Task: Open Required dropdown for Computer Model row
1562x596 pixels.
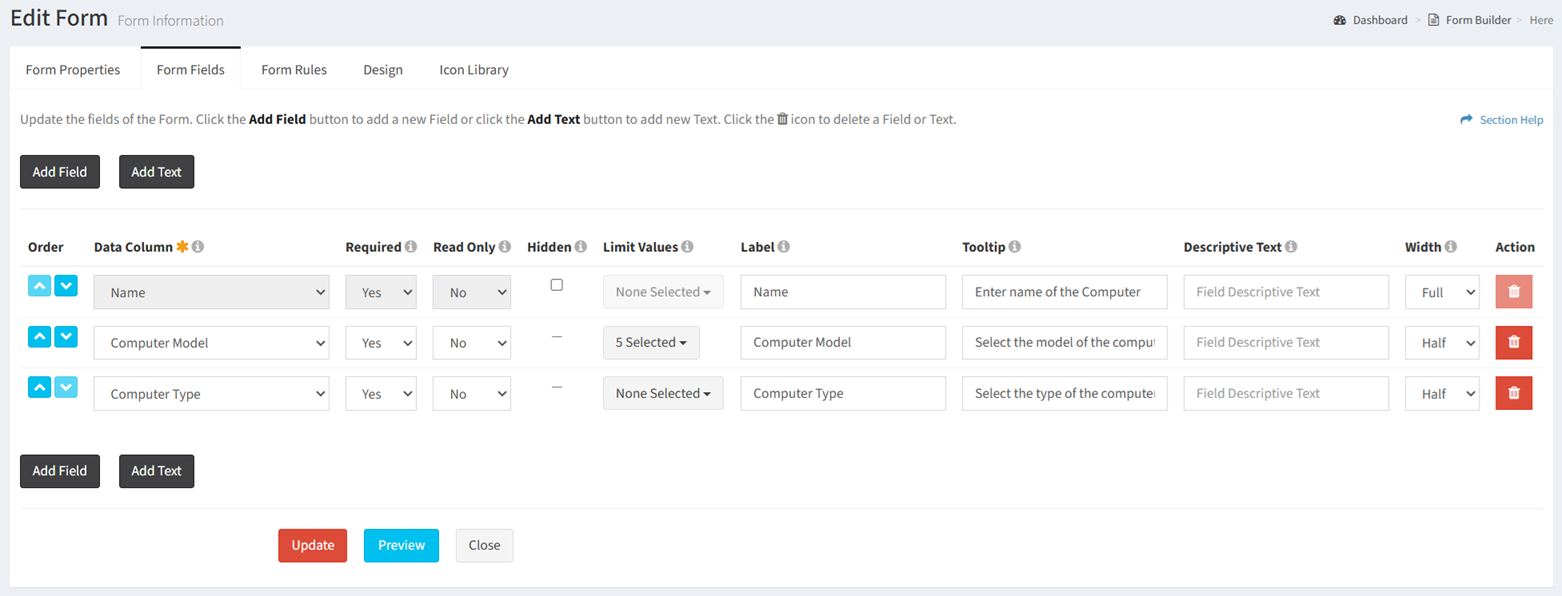Action: coord(381,343)
